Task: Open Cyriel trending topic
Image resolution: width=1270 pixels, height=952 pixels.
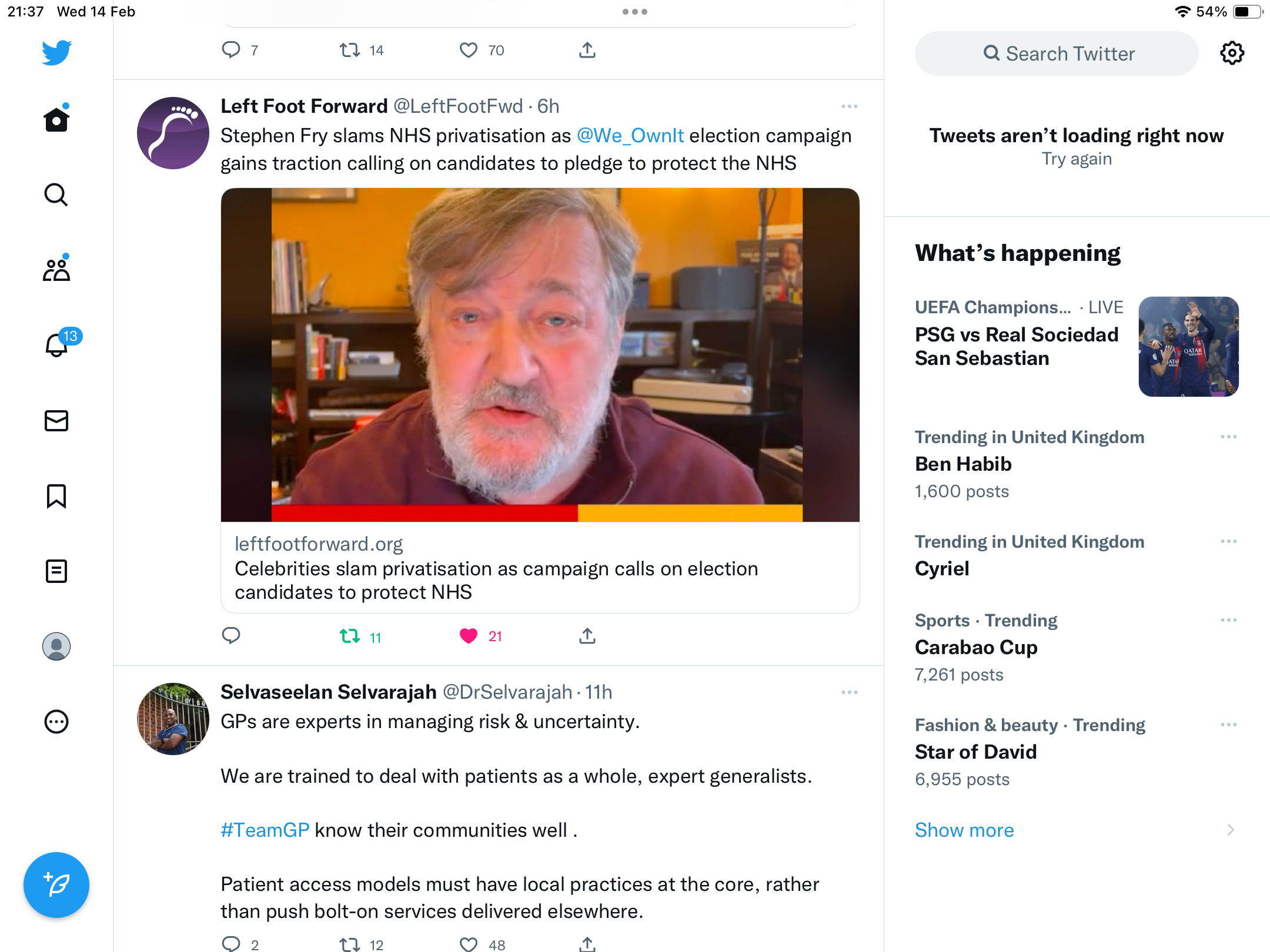Action: pyautogui.click(x=942, y=568)
